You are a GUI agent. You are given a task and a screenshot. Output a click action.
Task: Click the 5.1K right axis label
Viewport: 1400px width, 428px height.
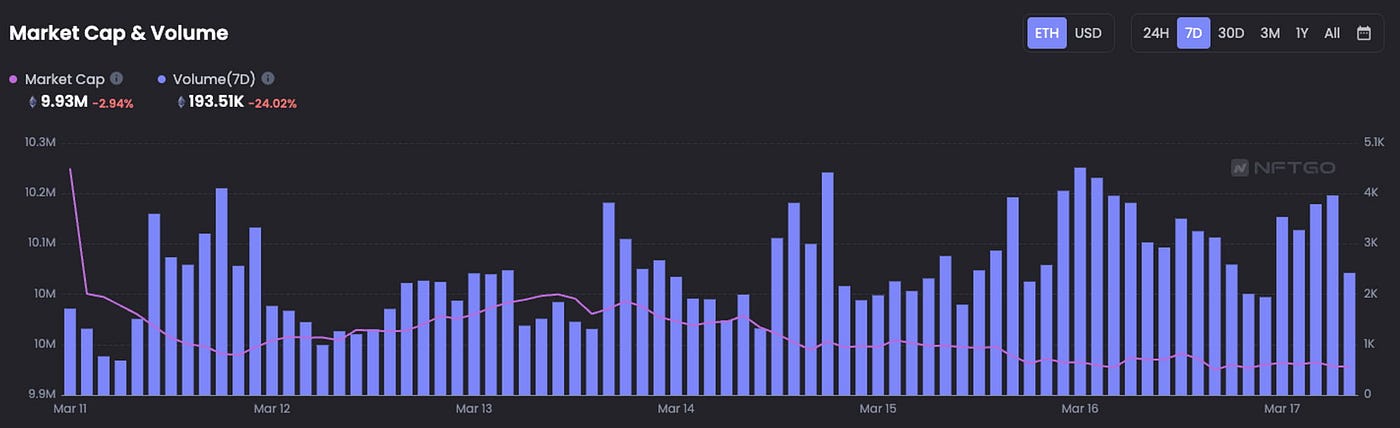(x=1373, y=143)
